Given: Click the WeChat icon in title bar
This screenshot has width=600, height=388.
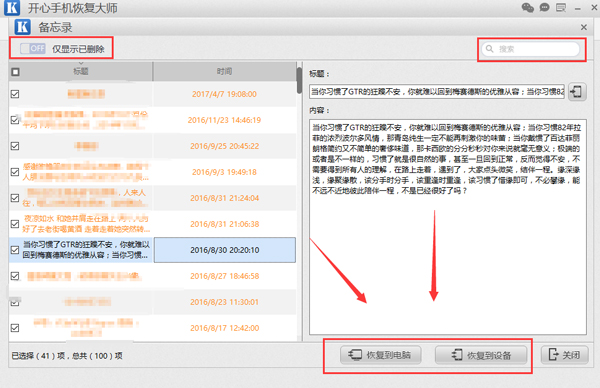Looking at the screenshot, I should [528, 7].
